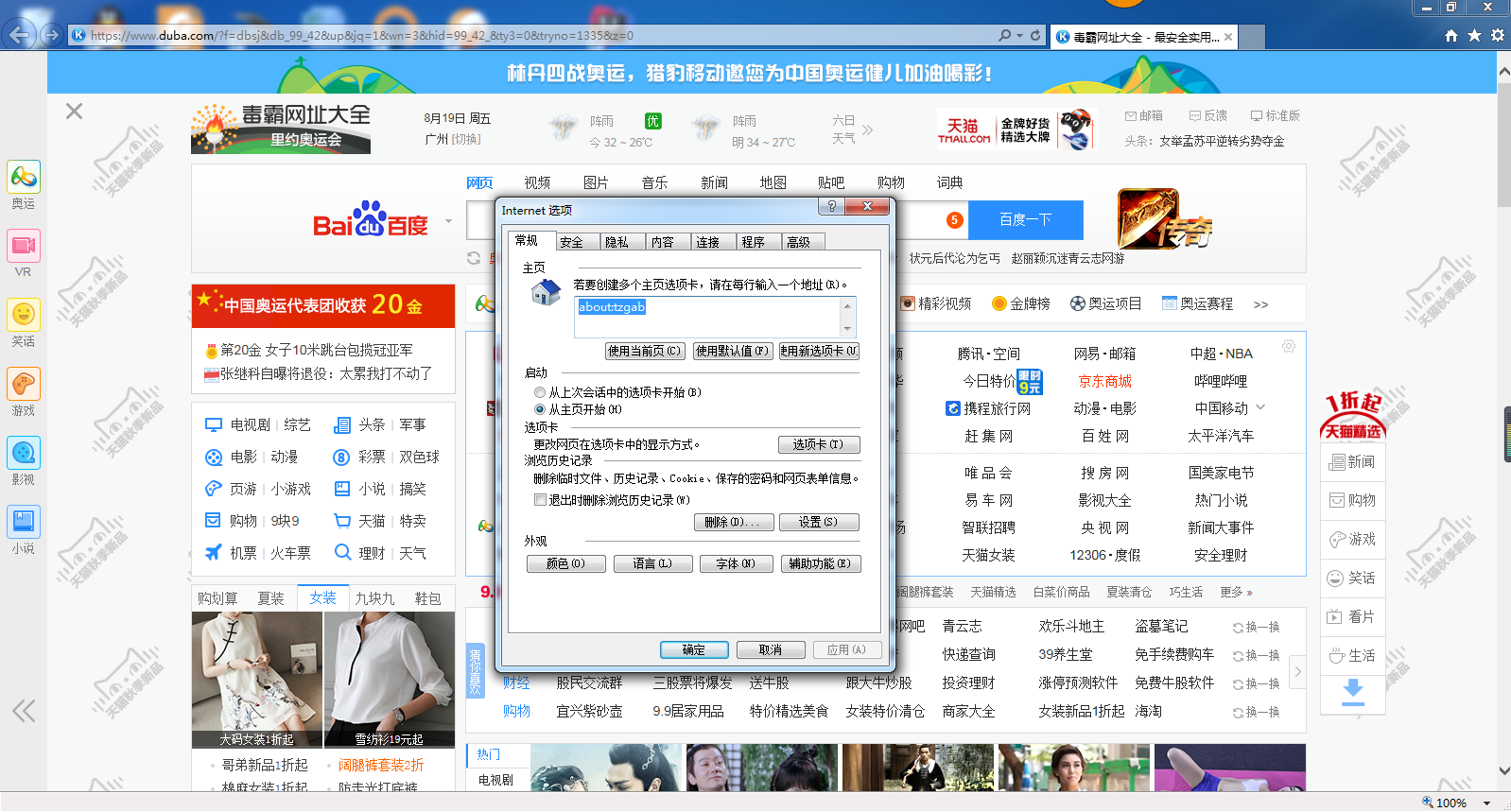The height and width of the screenshot is (812, 1511).
Task: Expand the right side panel chevron
Action: pos(1298,672)
